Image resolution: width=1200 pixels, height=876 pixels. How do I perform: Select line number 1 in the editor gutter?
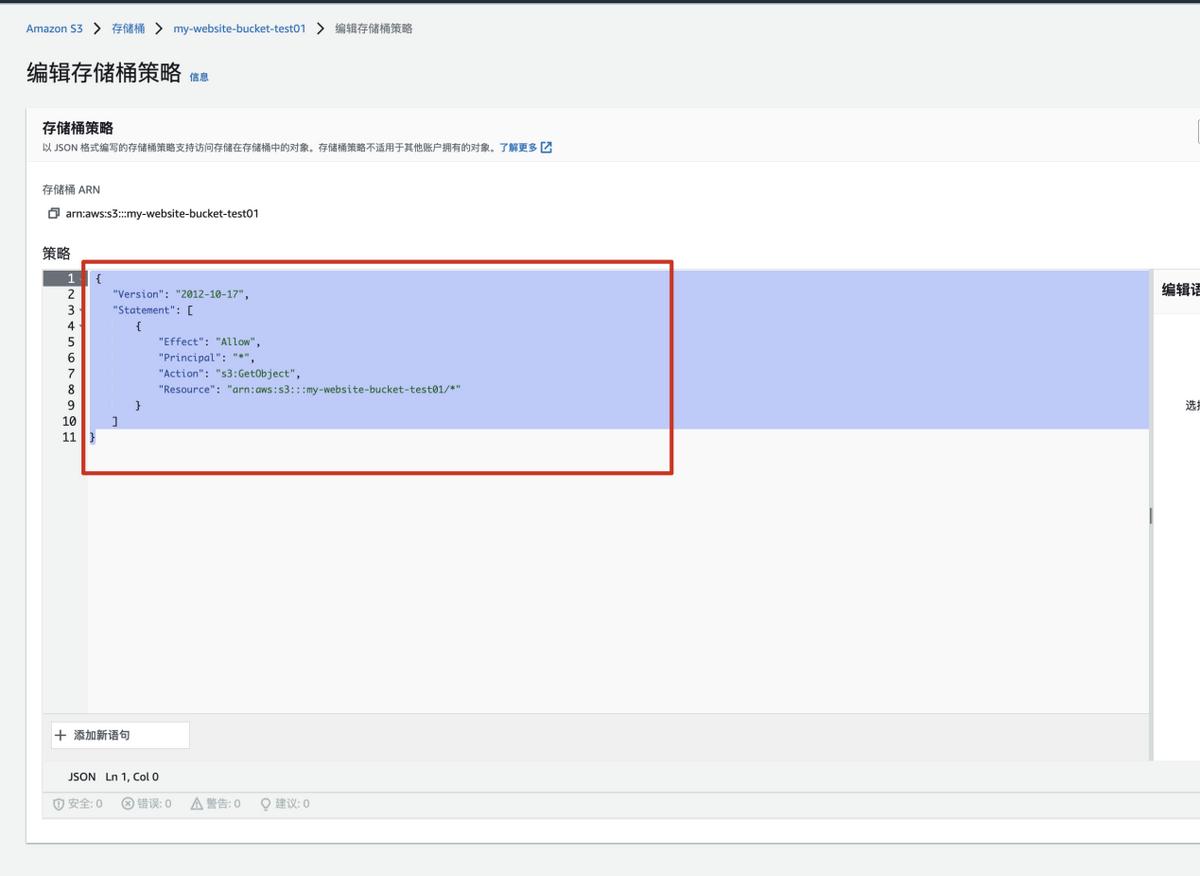click(x=69, y=278)
